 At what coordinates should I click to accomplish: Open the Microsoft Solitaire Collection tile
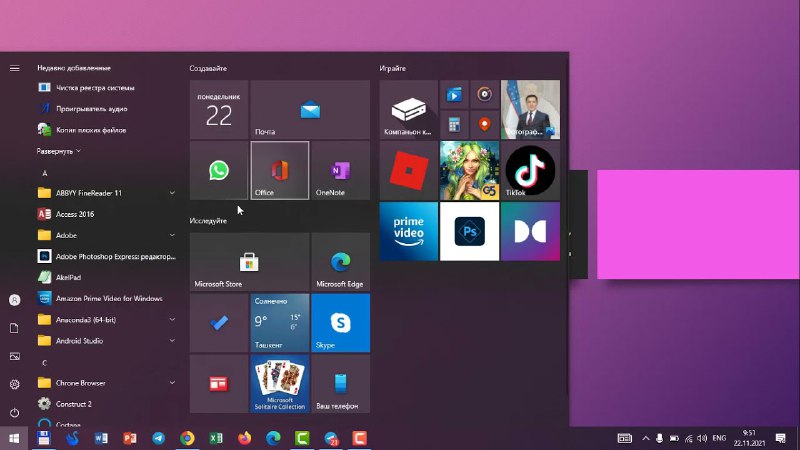(280, 384)
